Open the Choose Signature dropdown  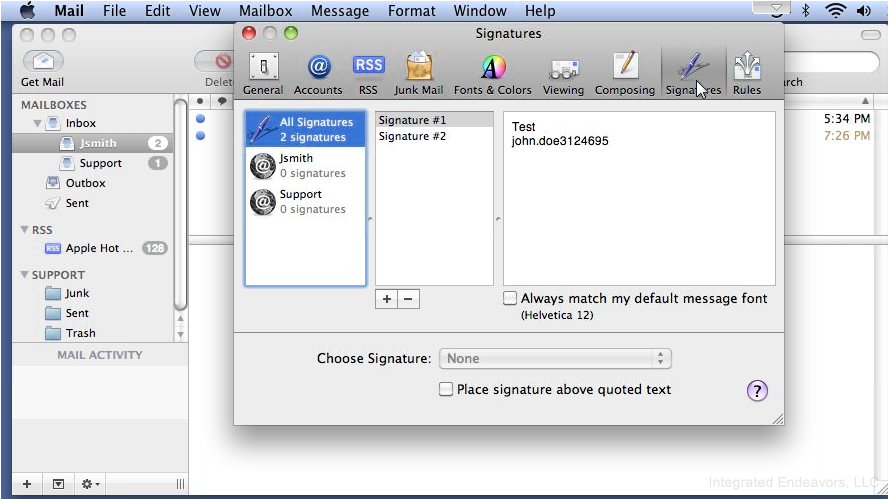click(x=555, y=358)
